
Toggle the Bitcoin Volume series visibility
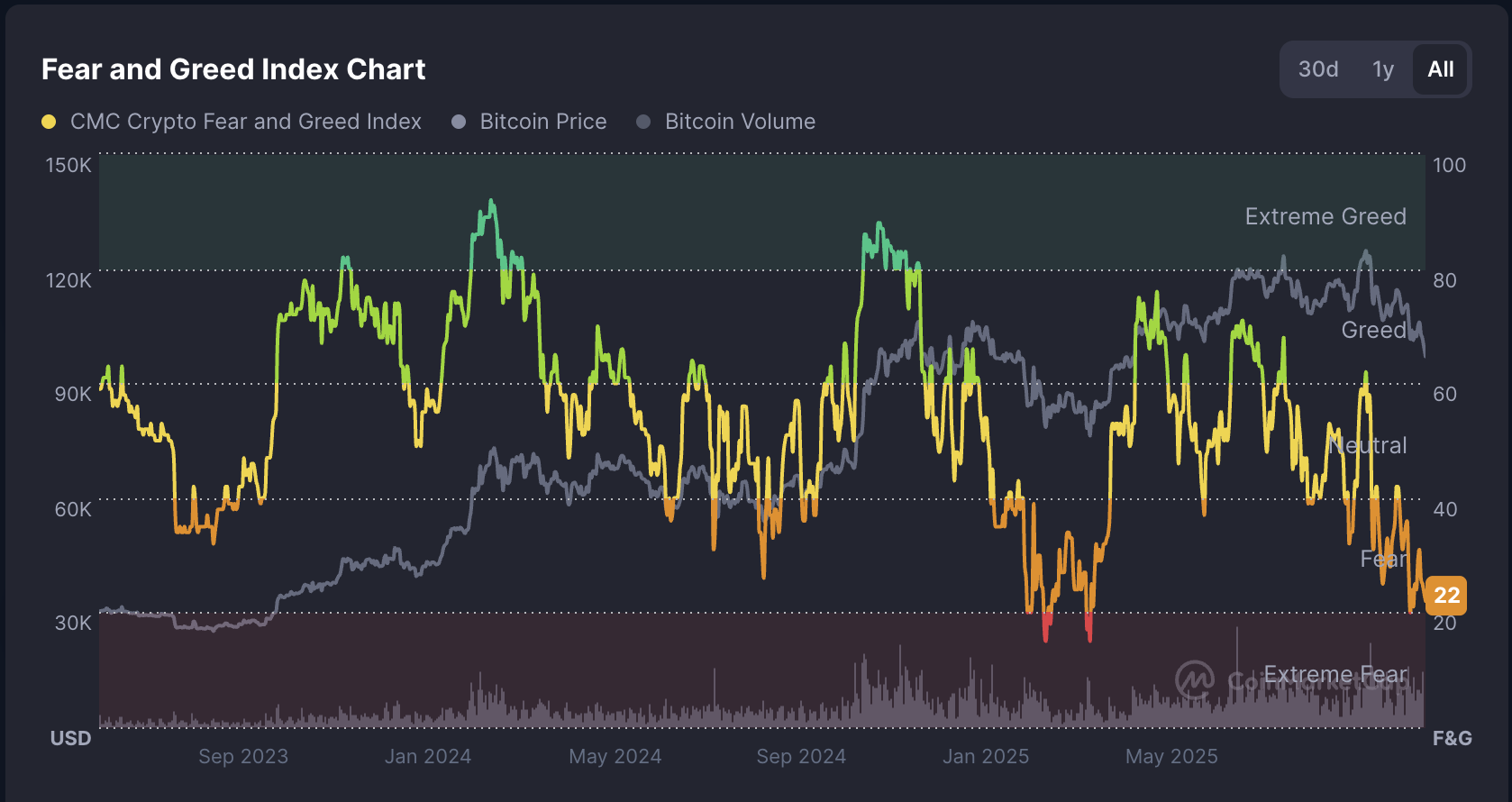click(740, 121)
